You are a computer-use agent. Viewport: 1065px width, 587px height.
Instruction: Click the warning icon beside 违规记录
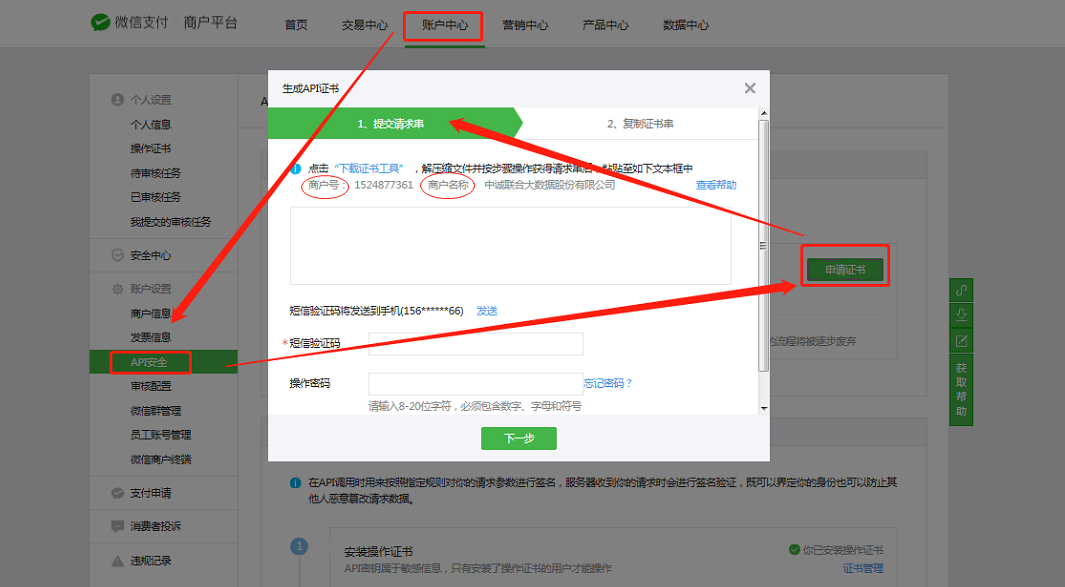(117, 559)
